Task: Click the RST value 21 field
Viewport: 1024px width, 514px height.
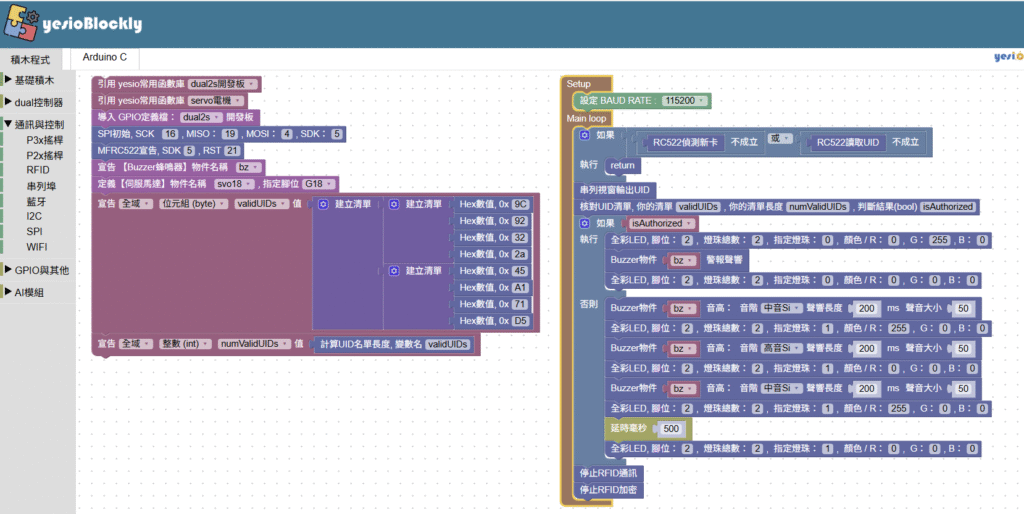Action: coord(232,150)
